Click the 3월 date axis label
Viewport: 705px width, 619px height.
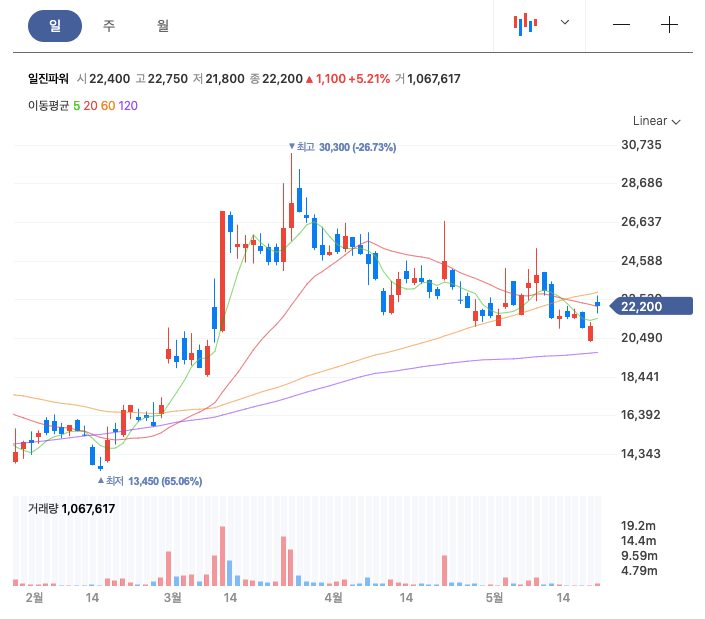[x=172, y=597]
